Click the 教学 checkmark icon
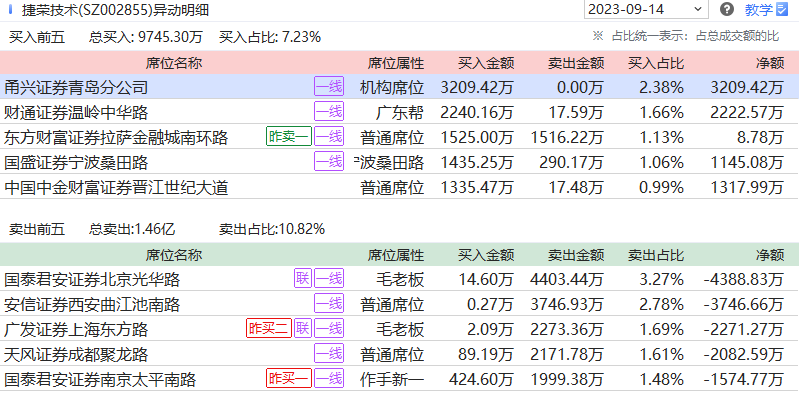Viewport: 799px width, 397px height. click(782, 9)
